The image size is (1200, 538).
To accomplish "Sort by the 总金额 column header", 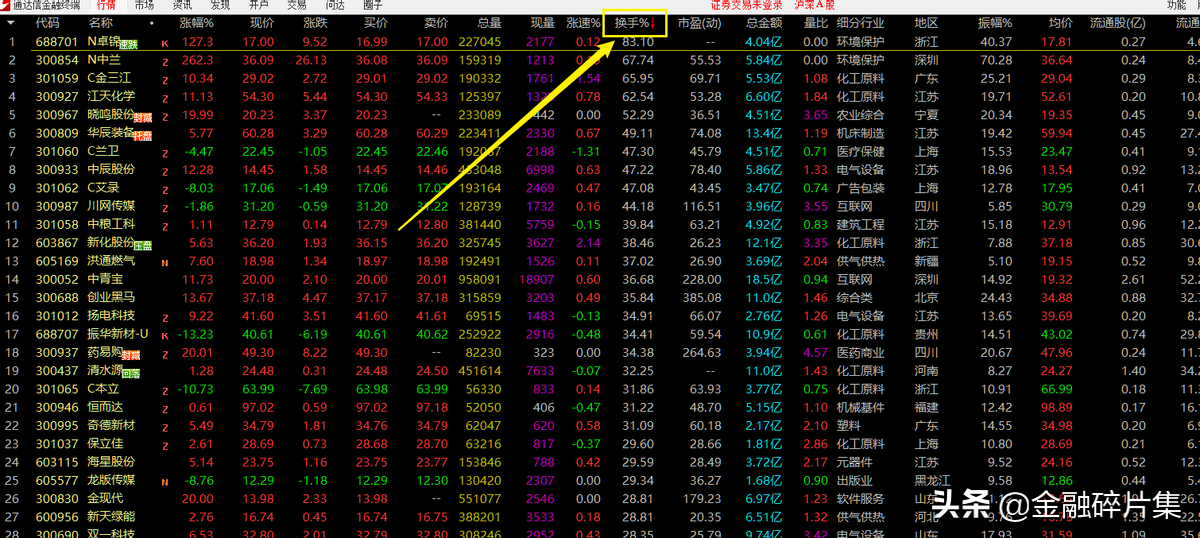I will 766,22.
